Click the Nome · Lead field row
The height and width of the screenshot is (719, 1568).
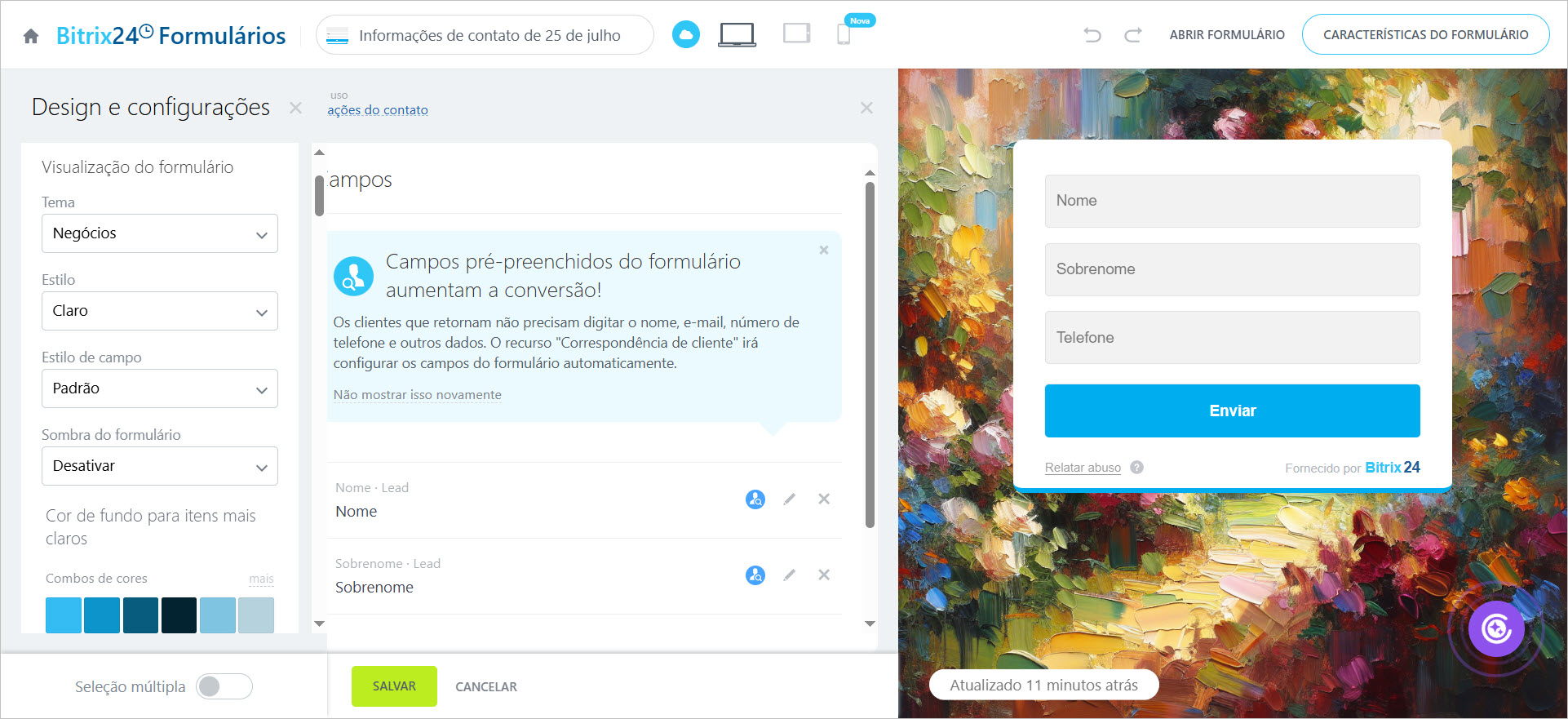coord(584,500)
